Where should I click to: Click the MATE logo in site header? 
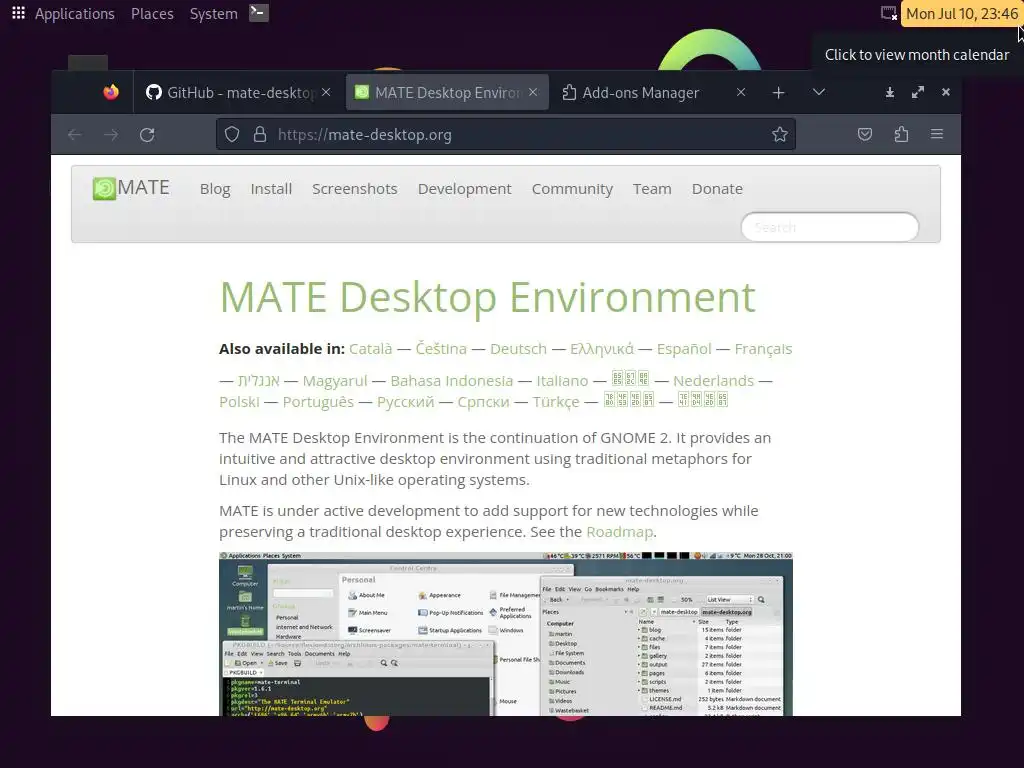[x=131, y=189]
